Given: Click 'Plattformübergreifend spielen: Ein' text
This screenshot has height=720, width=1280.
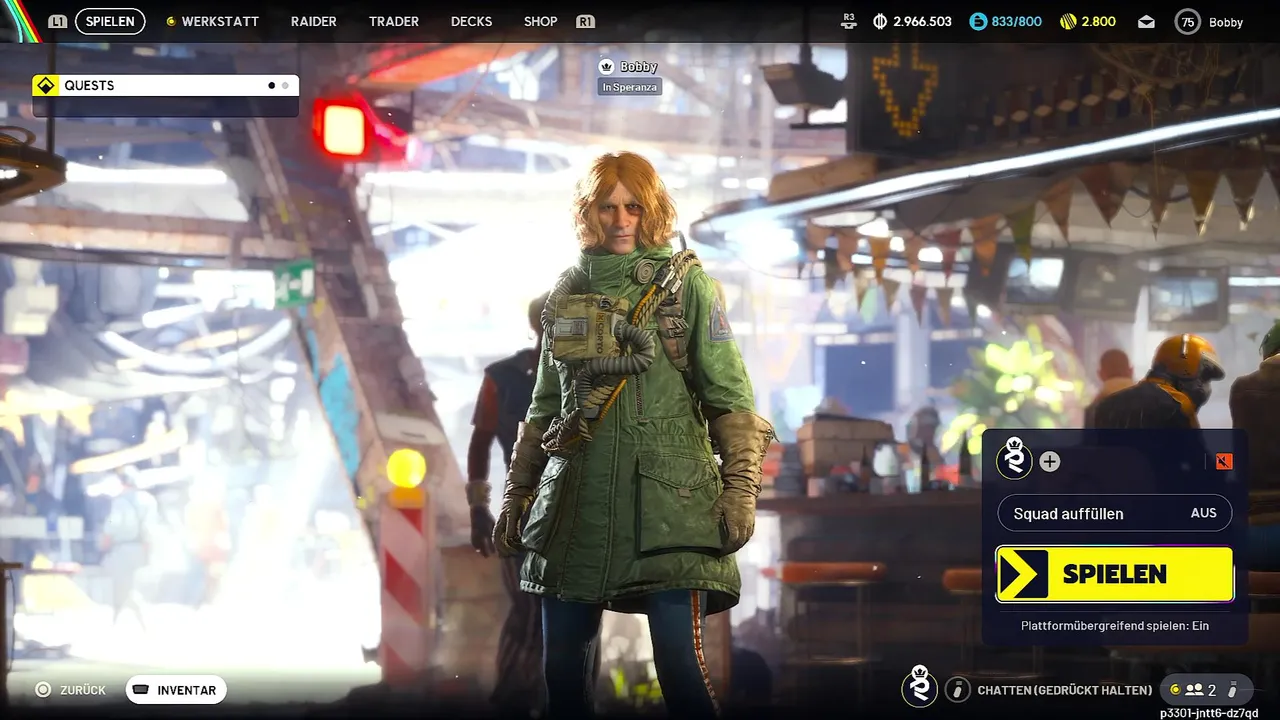Looking at the screenshot, I should pyautogui.click(x=1115, y=625).
